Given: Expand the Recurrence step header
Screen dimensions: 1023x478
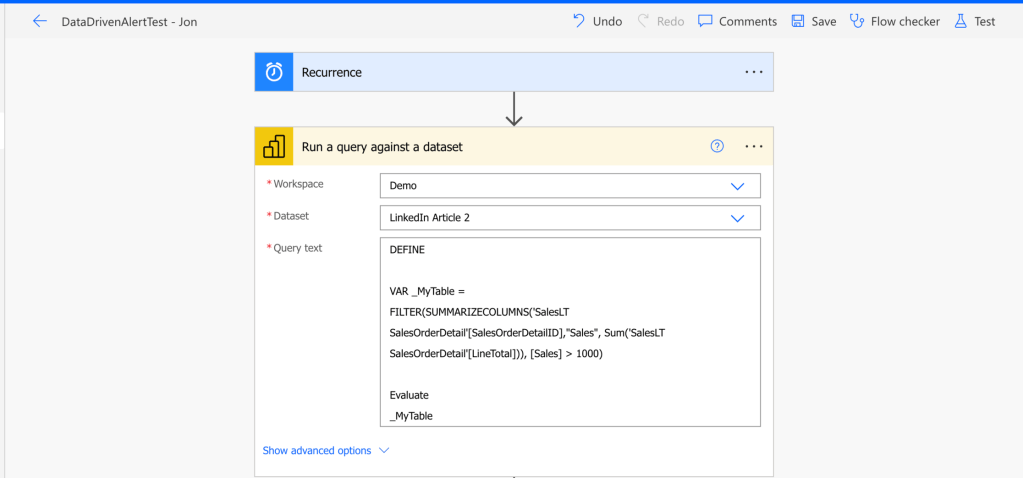Looking at the screenshot, I should (x=514, y=72).
